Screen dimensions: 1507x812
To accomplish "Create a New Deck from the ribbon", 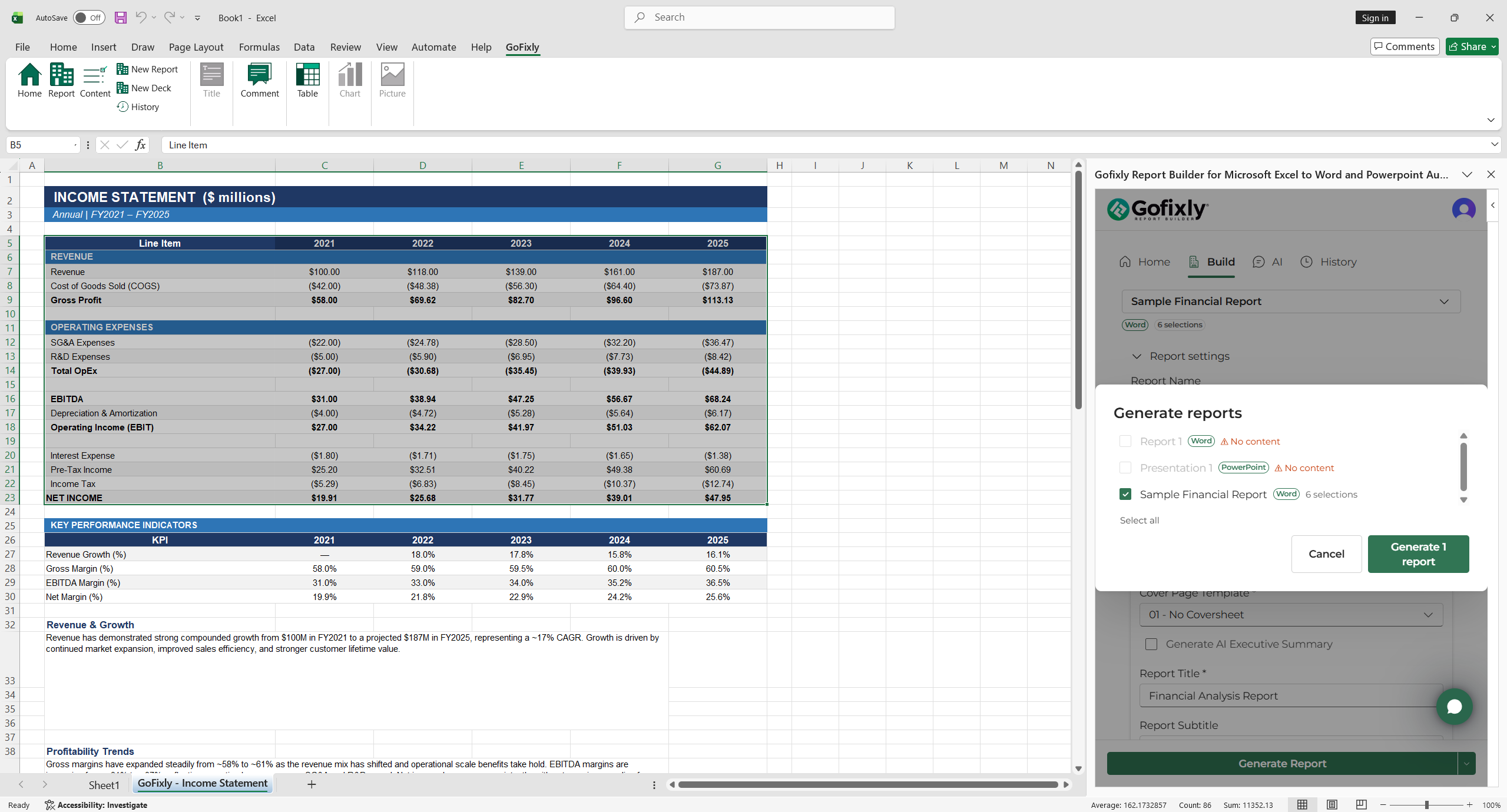I will [144, 88].
